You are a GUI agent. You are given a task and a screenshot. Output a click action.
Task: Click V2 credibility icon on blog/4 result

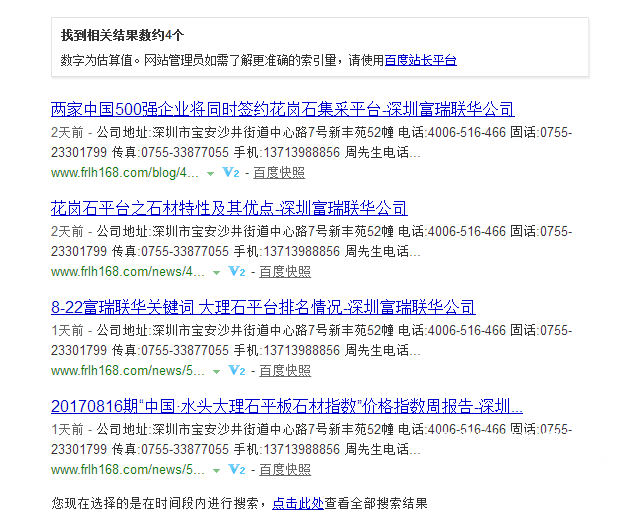click(x=231, y=172)
